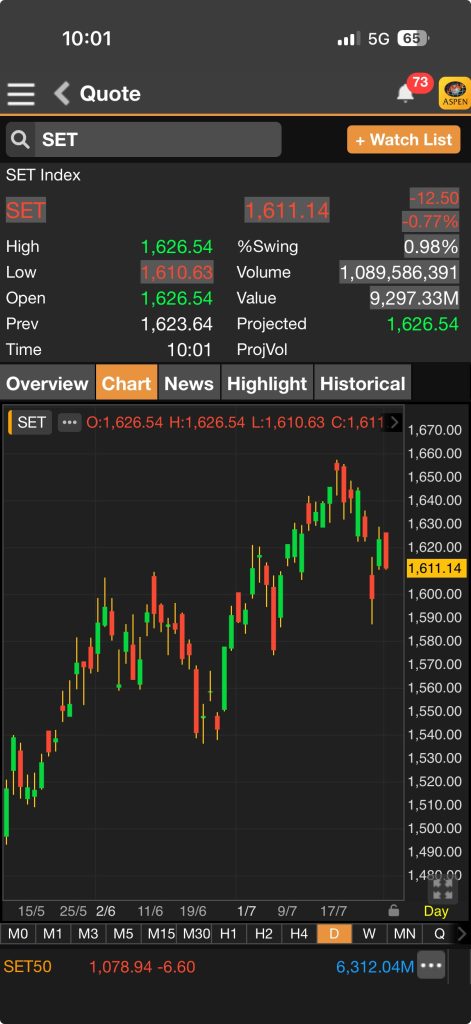Select the W weekly timeframe
The image size is (471, 1024).
369,934
